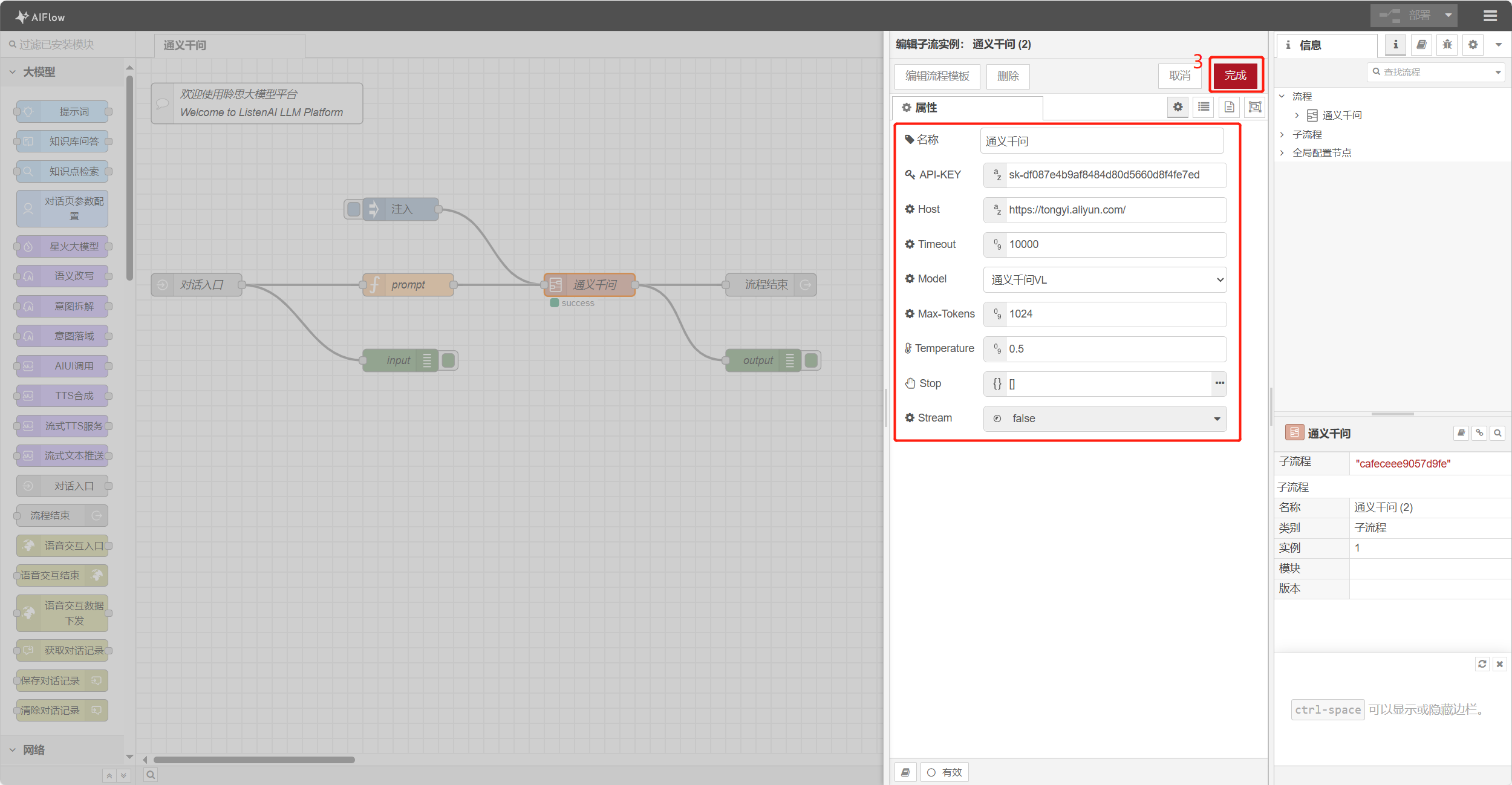Show node description document icon

1230,107
